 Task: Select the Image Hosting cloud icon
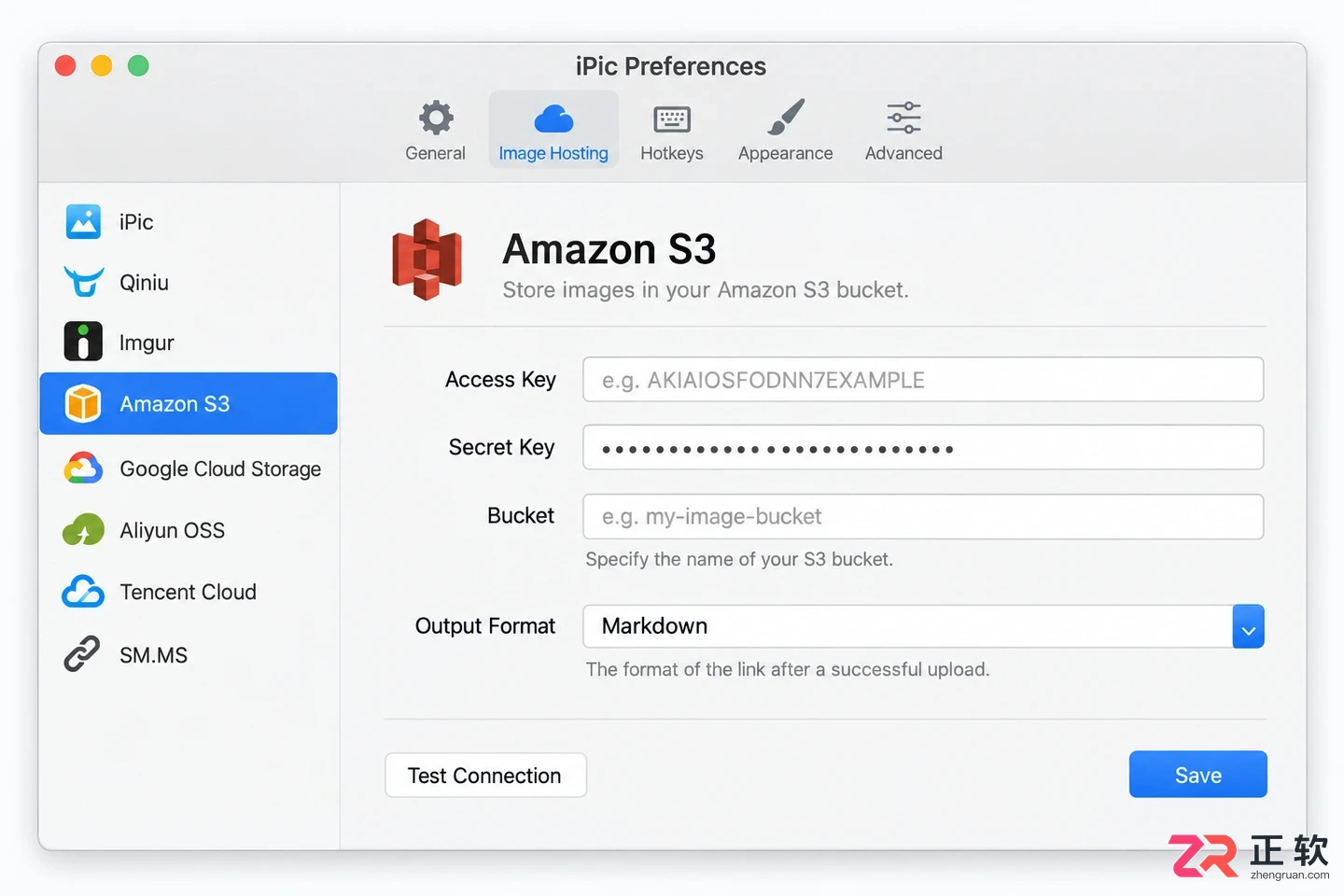tap(553, 119)
